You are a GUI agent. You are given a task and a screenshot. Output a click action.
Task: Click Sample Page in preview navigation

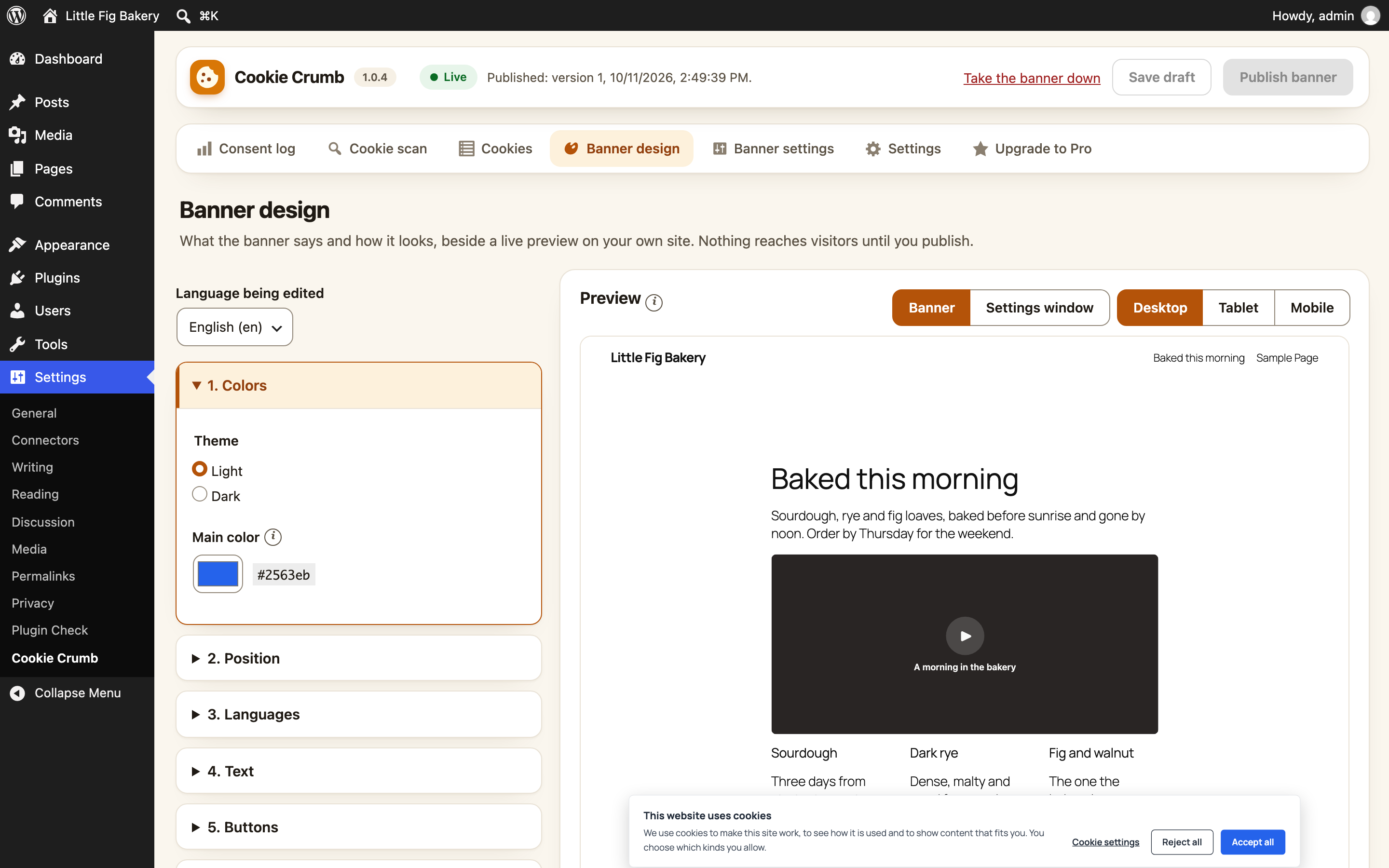[x=1287, y=358]
